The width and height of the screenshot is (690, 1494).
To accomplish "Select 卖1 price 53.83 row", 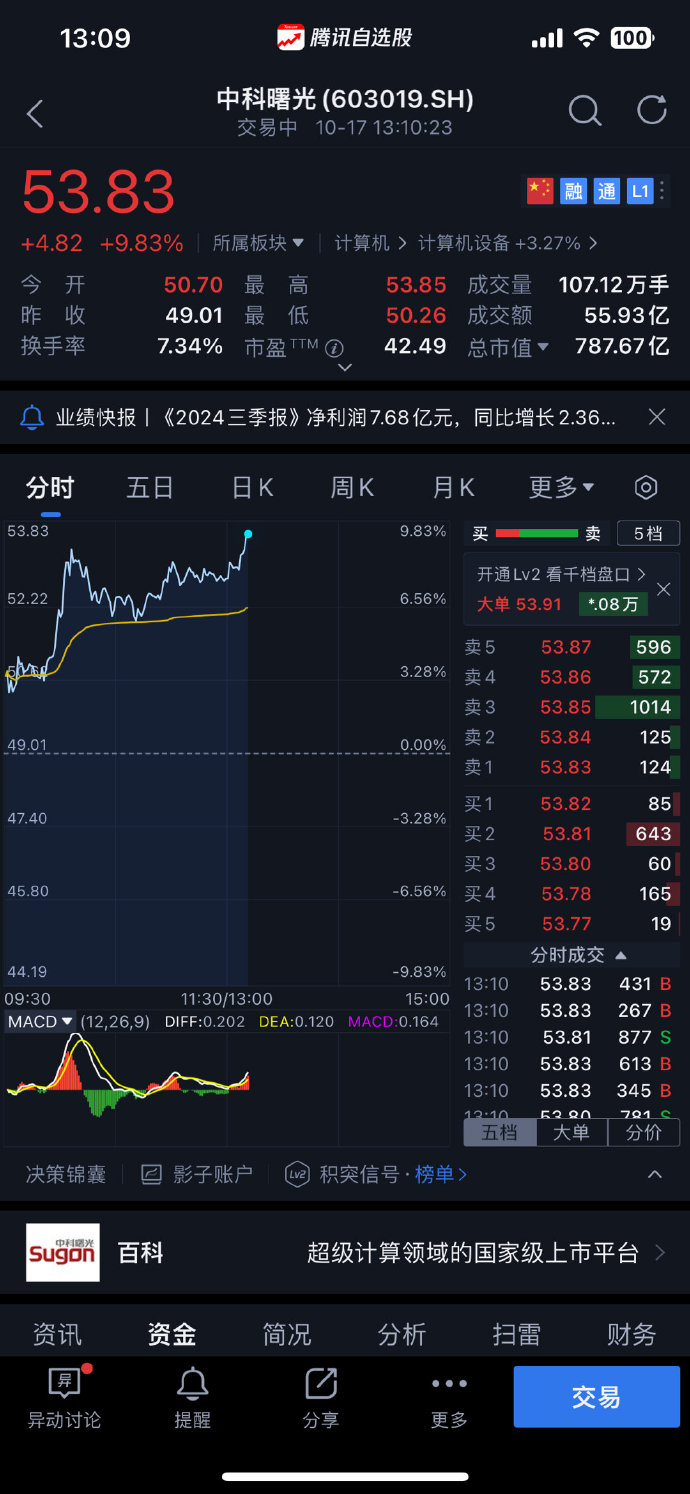I will point(572,767).
